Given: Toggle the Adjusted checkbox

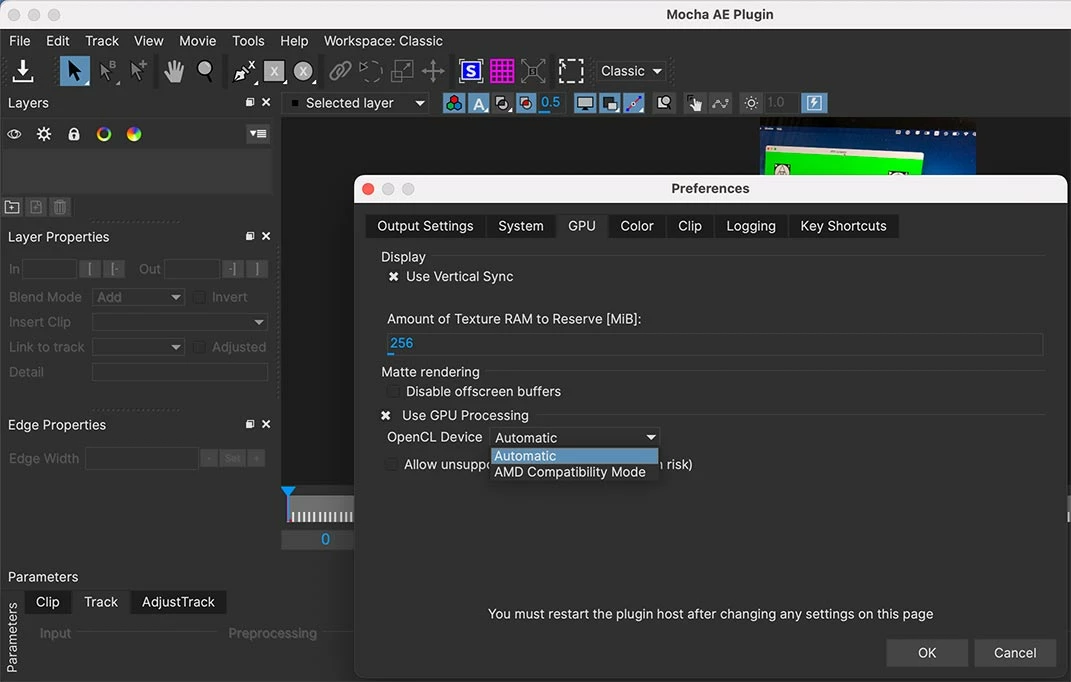Looking at the screenshot, I should [199, 347].
